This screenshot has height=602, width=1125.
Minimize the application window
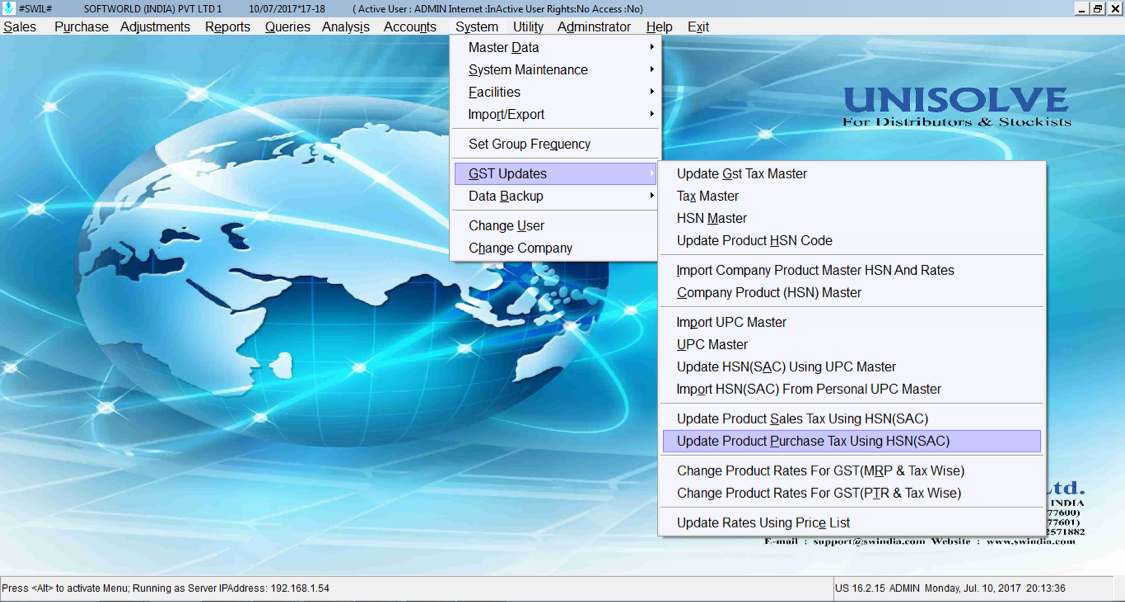click(x=1082, y=9)
